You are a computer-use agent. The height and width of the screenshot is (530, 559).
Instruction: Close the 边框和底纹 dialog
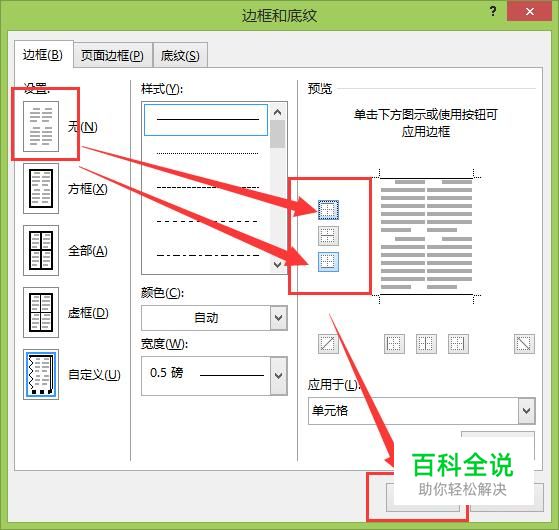(529, 12)
